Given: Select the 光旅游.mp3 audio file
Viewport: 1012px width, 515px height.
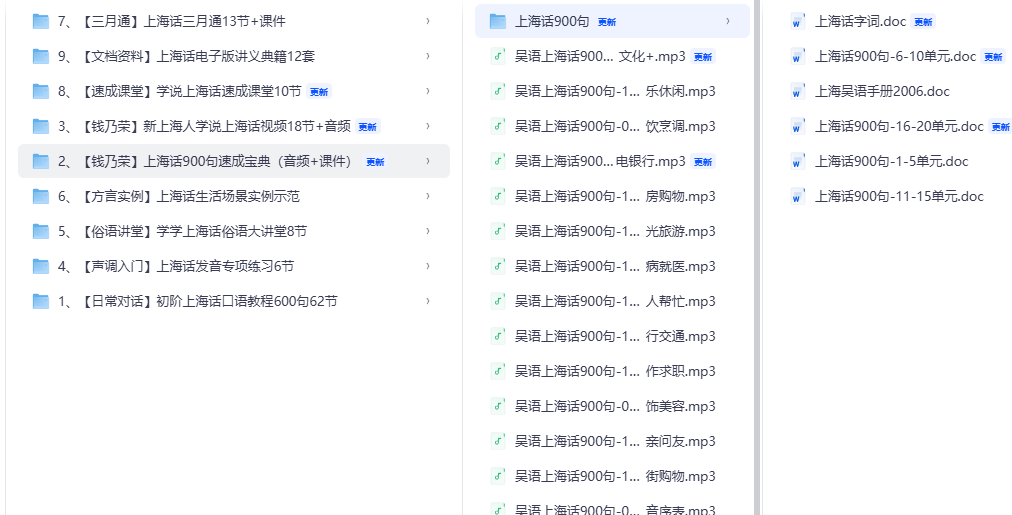Looking at the screenshot, I should [615, 231].
